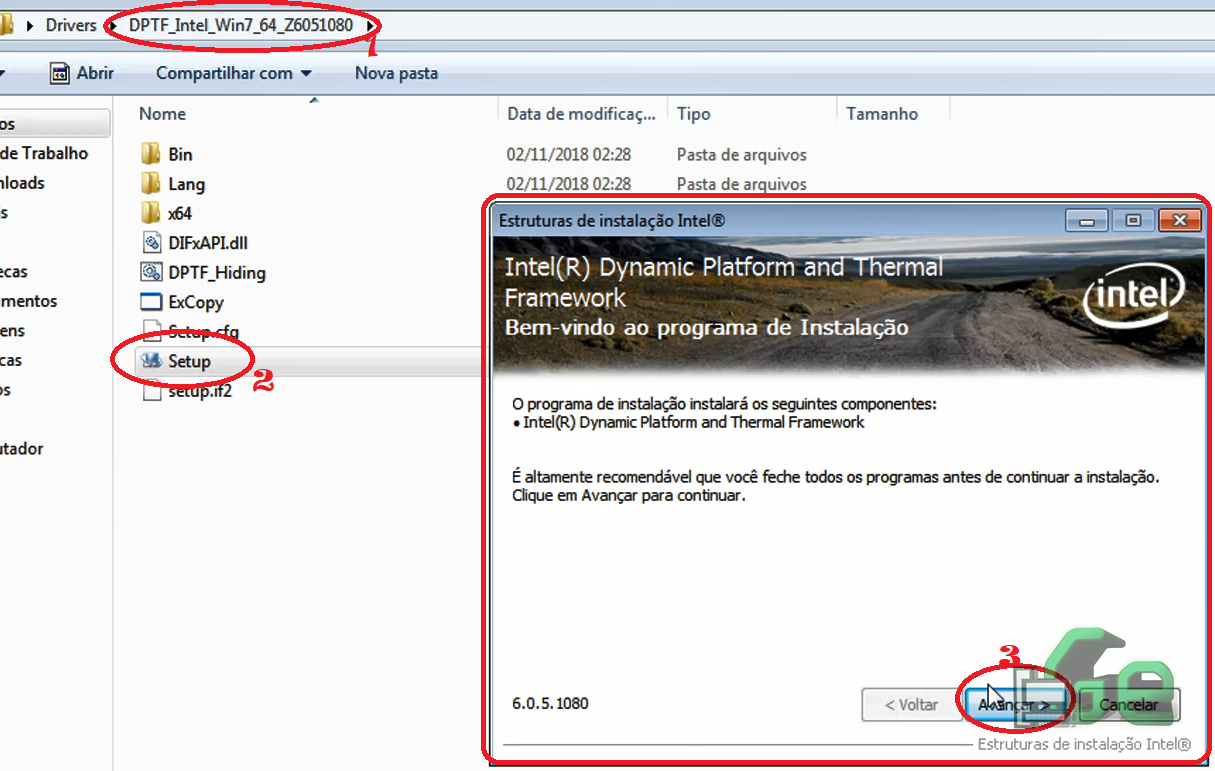Viewport: 1215px width, 771px height.
Task: Expand the arrow after Drivers breadcrumb
Action: pos(112,25)
